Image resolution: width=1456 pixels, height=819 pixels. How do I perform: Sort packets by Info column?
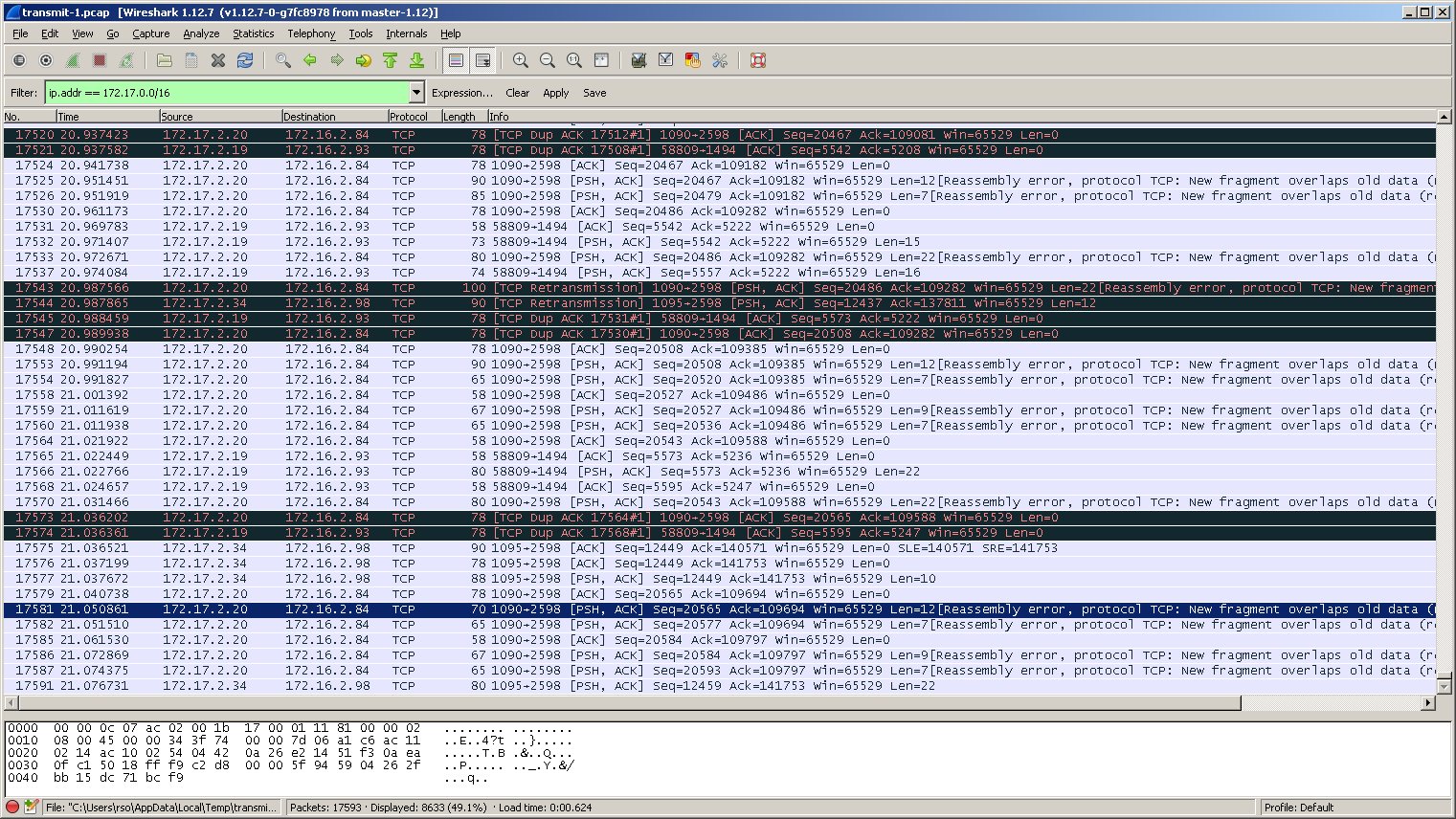pos(962,117)
